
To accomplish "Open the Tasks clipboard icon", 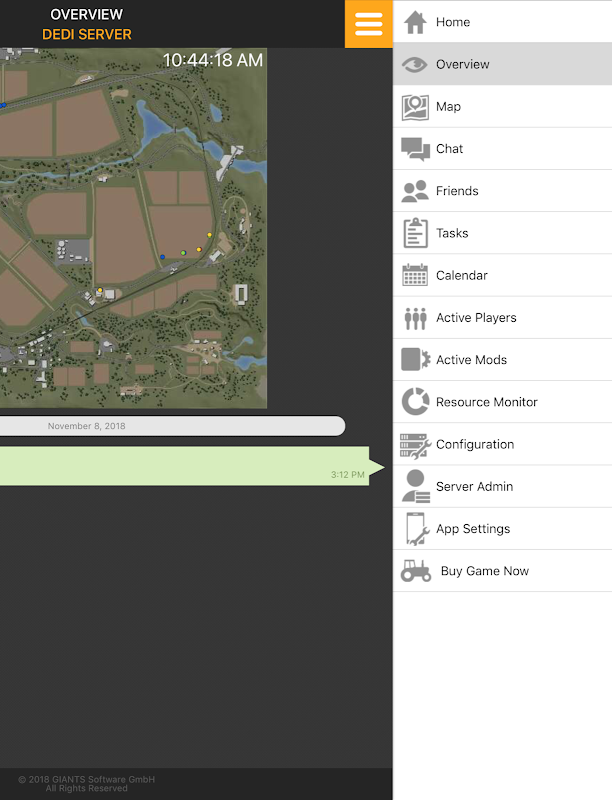I will pos(415,233).
